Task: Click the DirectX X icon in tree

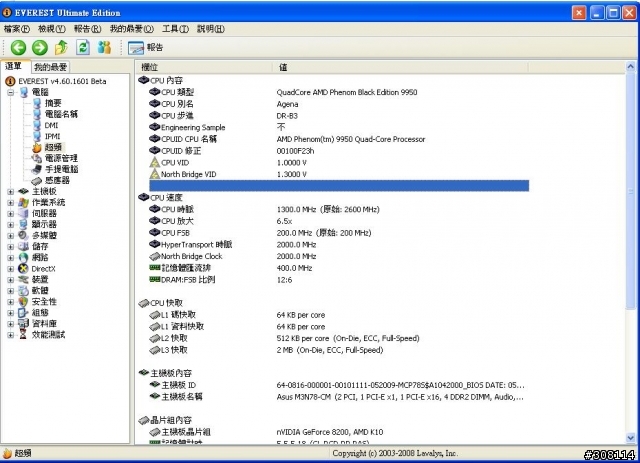Action: pyautogui.click(x=24, y=269)
